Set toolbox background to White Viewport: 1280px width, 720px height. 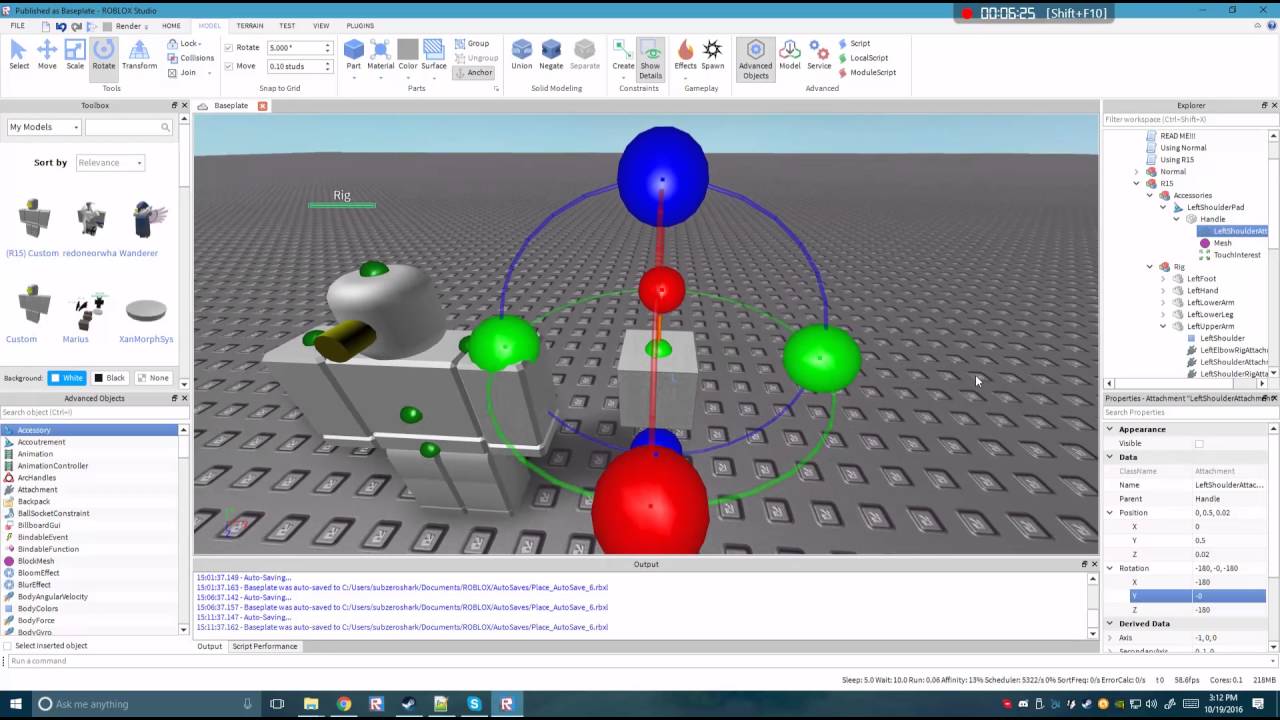pyautogui.click(x=66, y=378)
